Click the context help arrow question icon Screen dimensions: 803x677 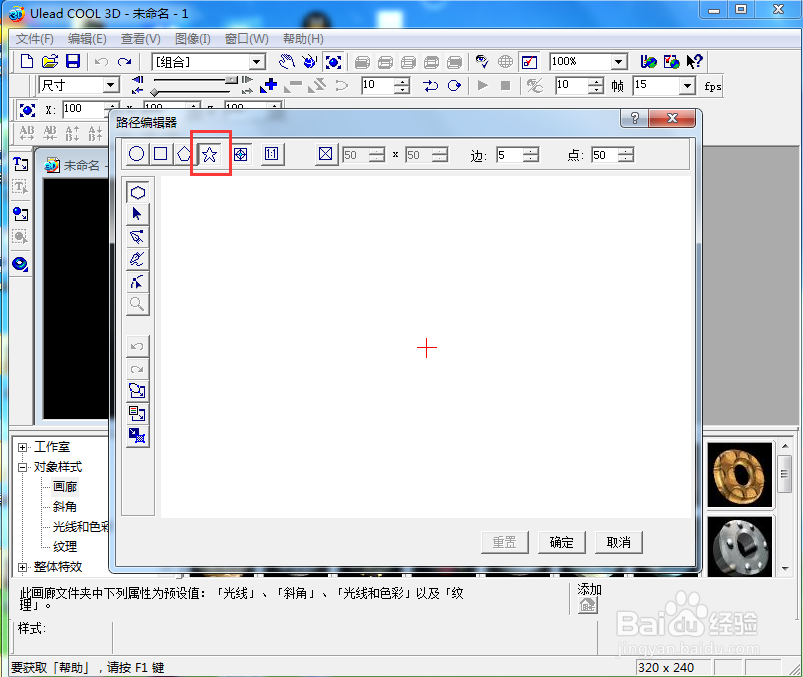click(x=695, y=62)
